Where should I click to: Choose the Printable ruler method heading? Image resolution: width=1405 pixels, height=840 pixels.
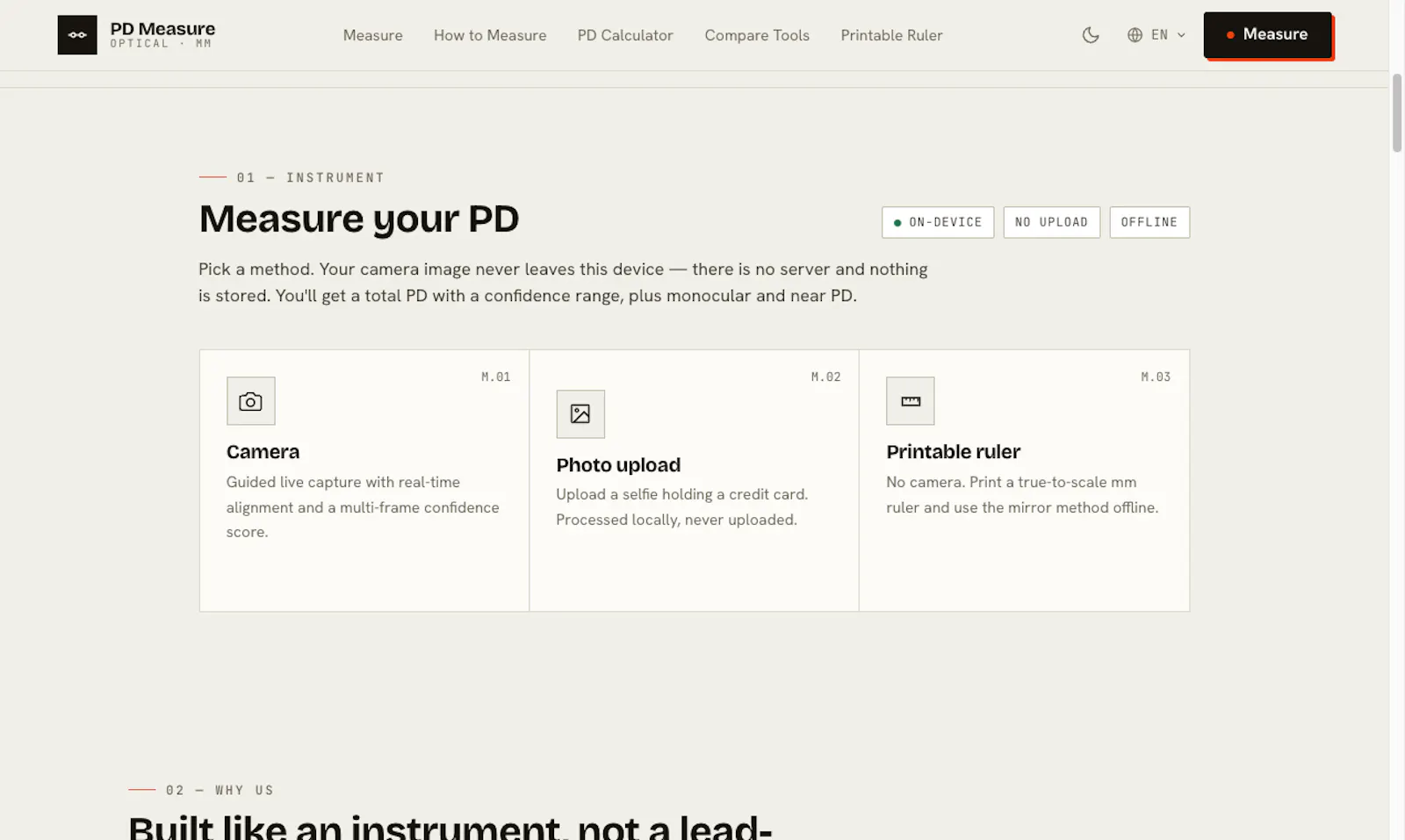click(953, 452)
